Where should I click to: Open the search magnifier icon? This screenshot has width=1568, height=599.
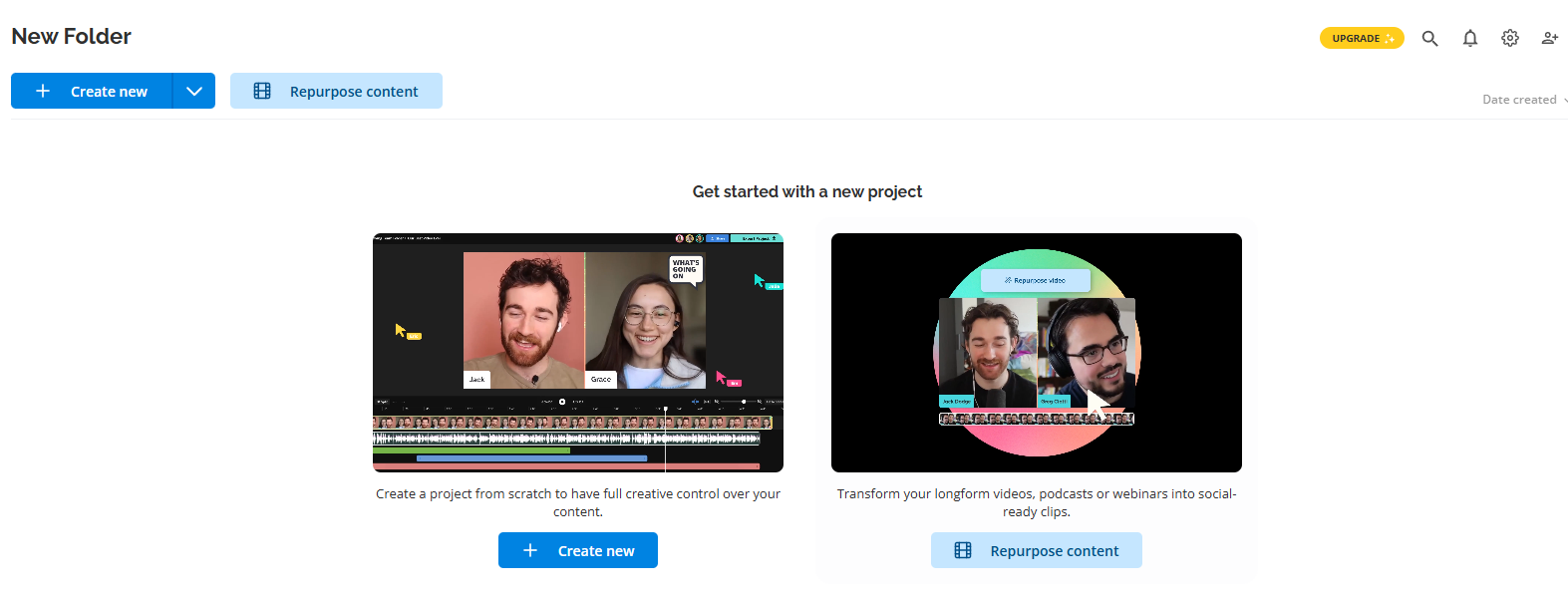click(x=1429, y=38)
